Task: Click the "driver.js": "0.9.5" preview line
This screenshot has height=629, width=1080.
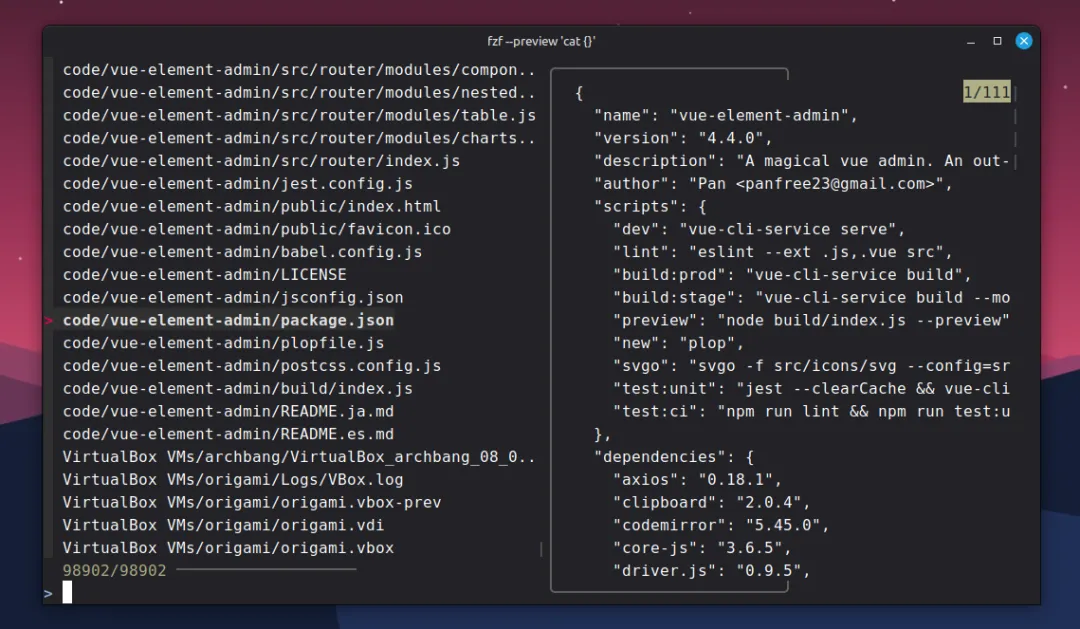Action: click(x=712, y=570)
